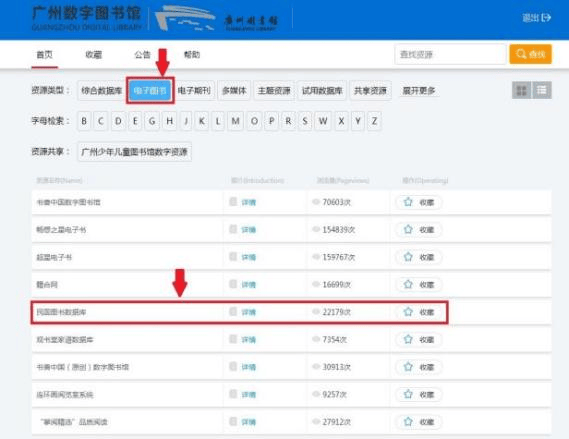The width and height of the screenshot is (569, 439).
Task: Filter resources by letter C
Action: [101, 121]
